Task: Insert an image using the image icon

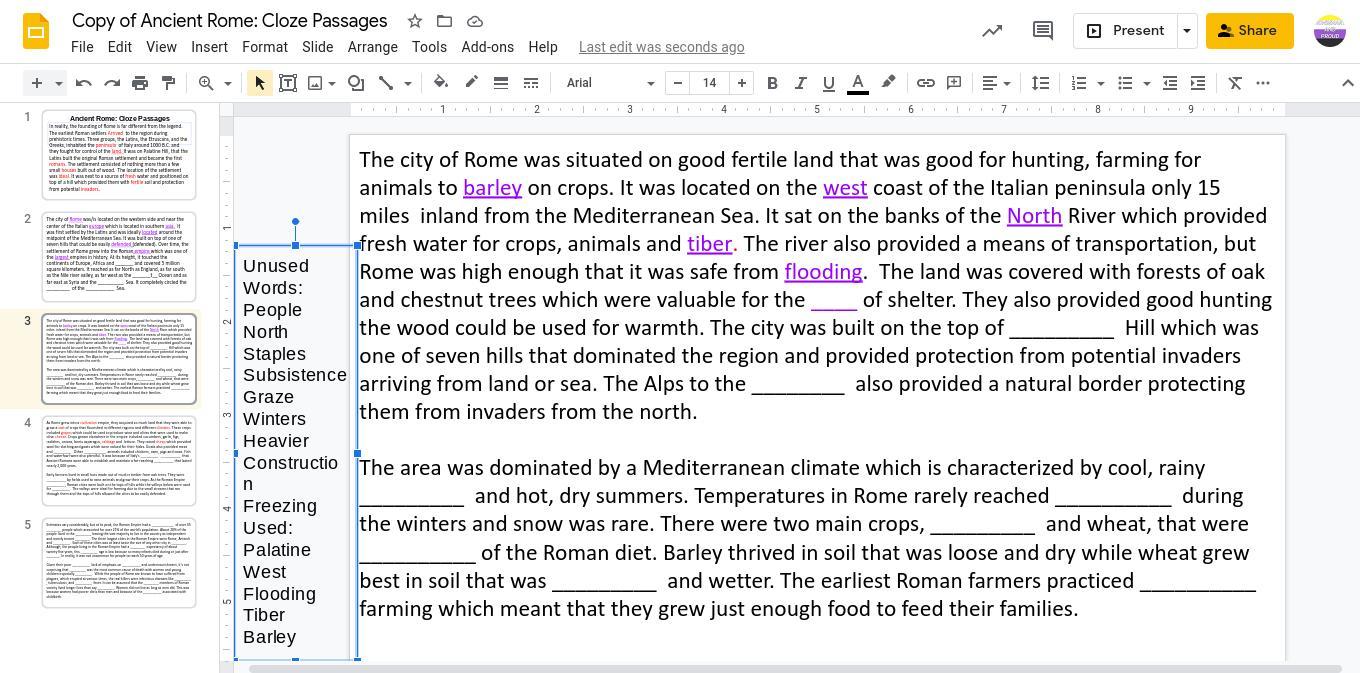Action: (315, 83)
